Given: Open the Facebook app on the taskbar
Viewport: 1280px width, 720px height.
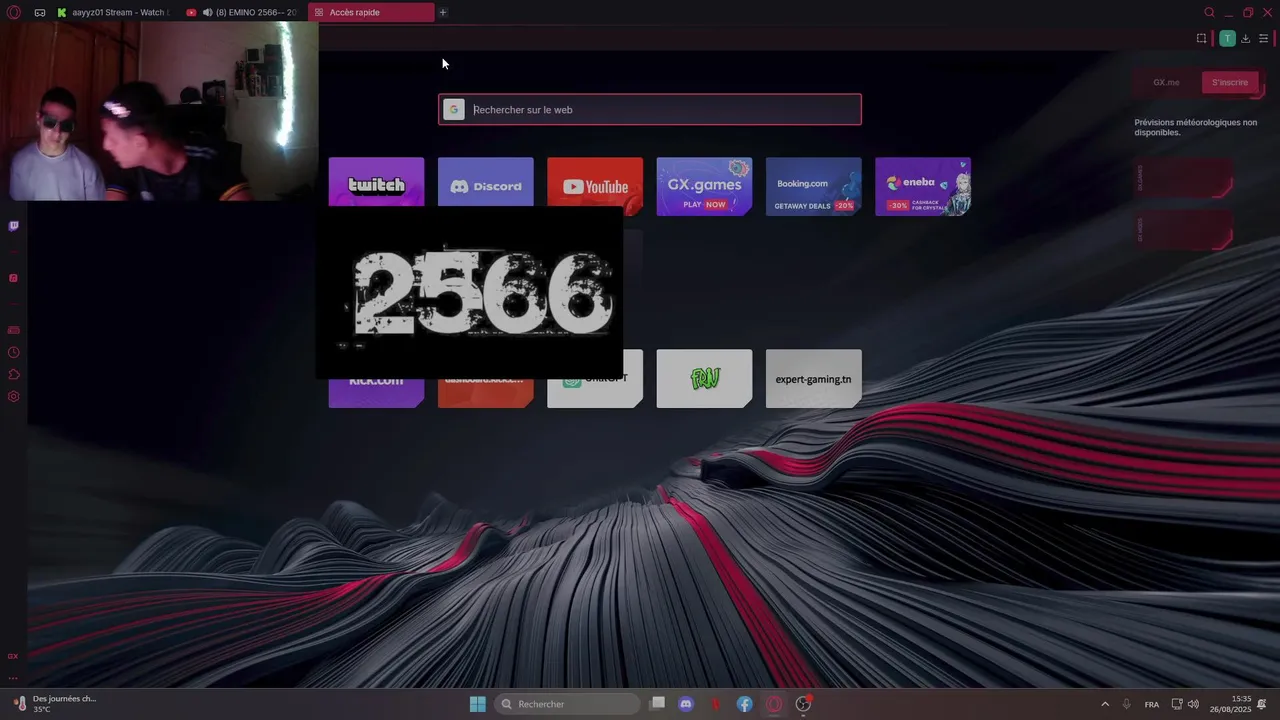Looking at the screenshot, I should coord(745,704).
